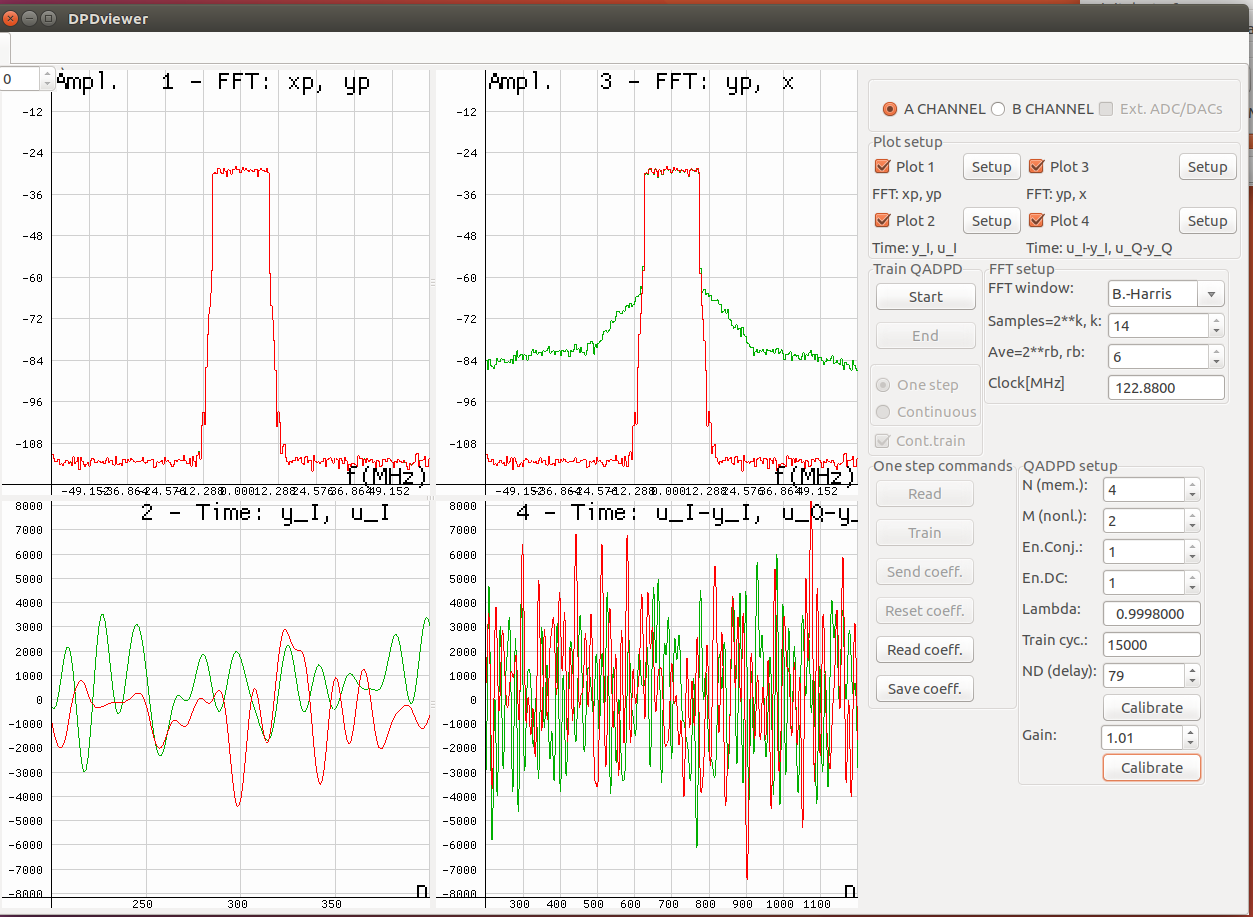Select the B CHANNEL radio button

[x=997, y=110]
